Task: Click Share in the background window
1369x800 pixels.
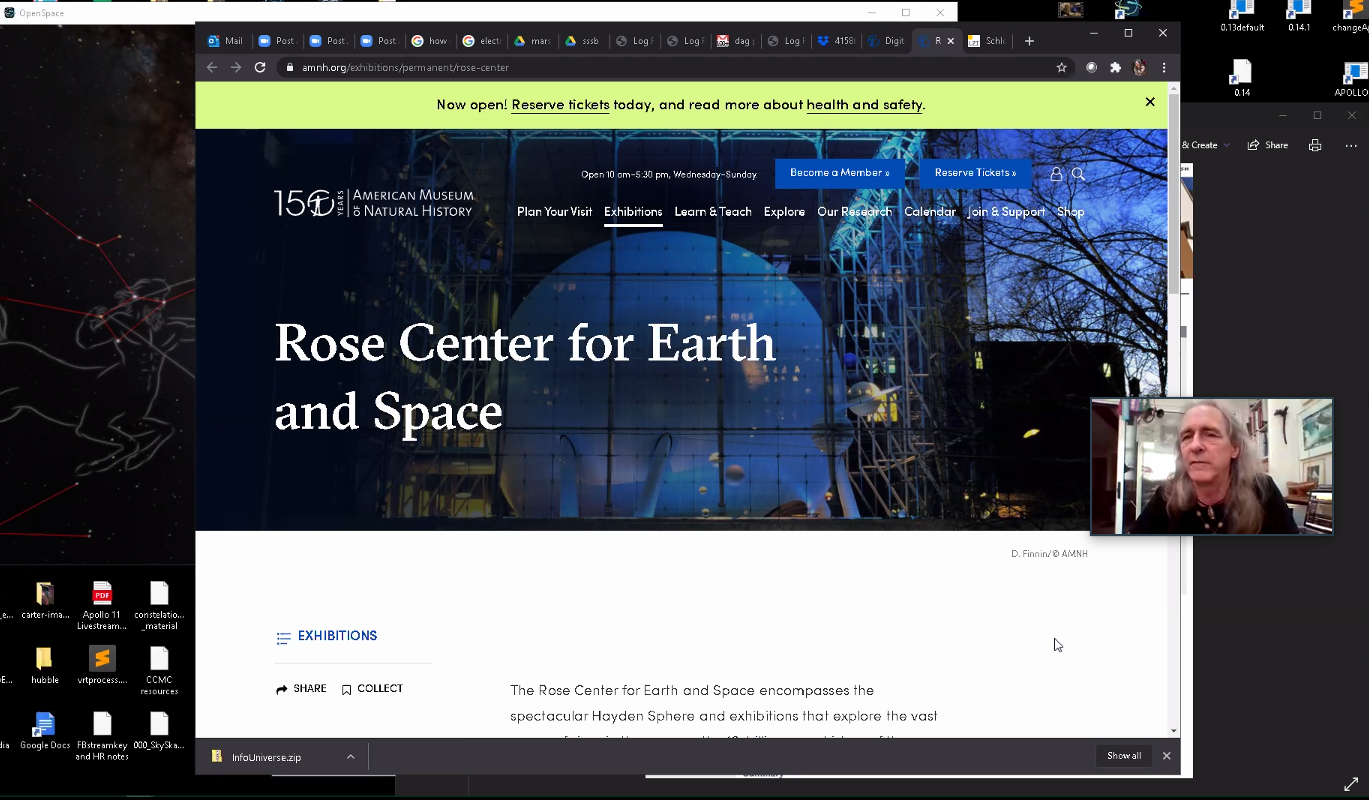Action: [x=1267, y=145]
